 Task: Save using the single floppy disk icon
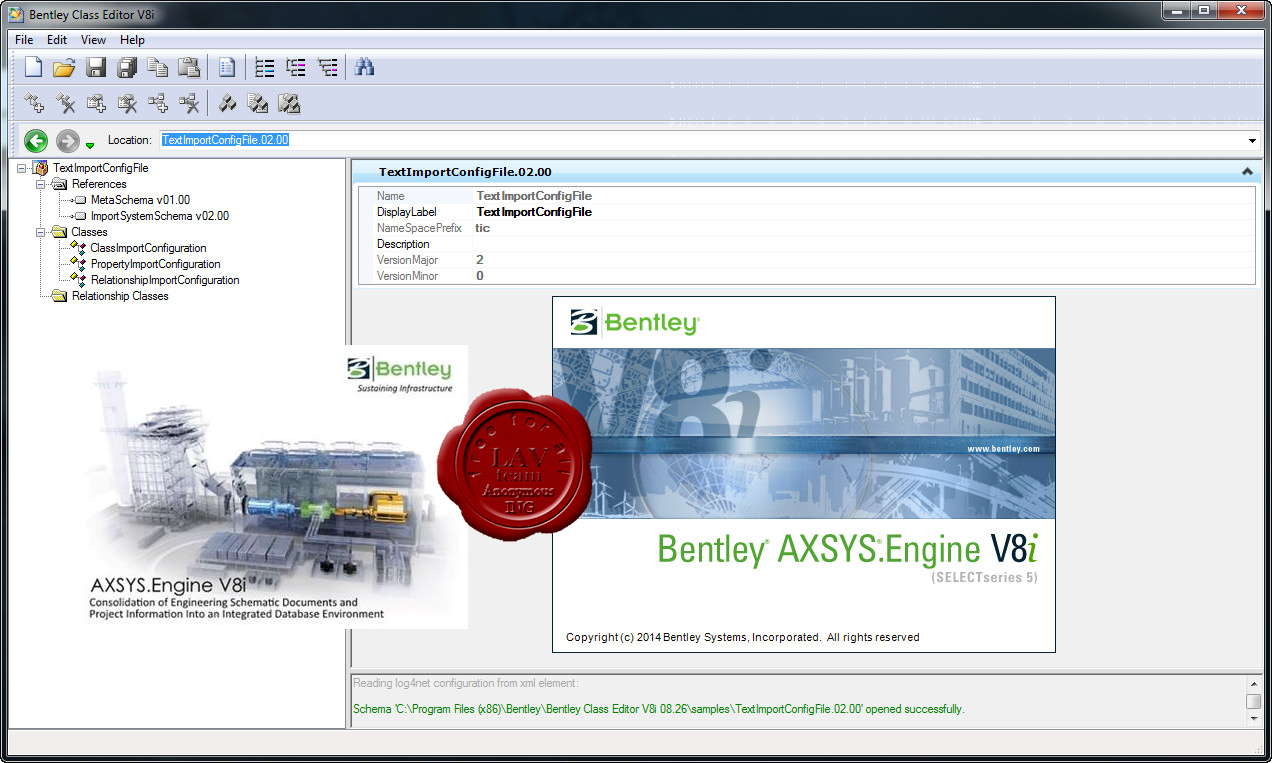pyautogui.click(x=96, y=68)
